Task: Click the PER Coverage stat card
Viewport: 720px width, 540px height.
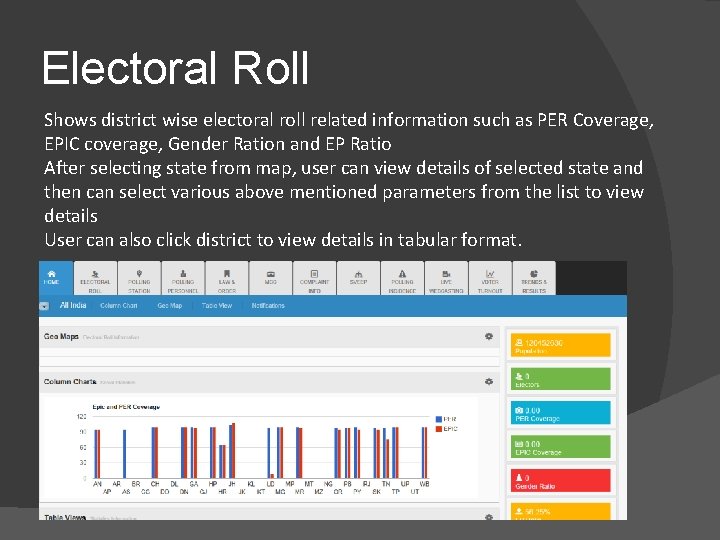Action: [x=561, y=412]
